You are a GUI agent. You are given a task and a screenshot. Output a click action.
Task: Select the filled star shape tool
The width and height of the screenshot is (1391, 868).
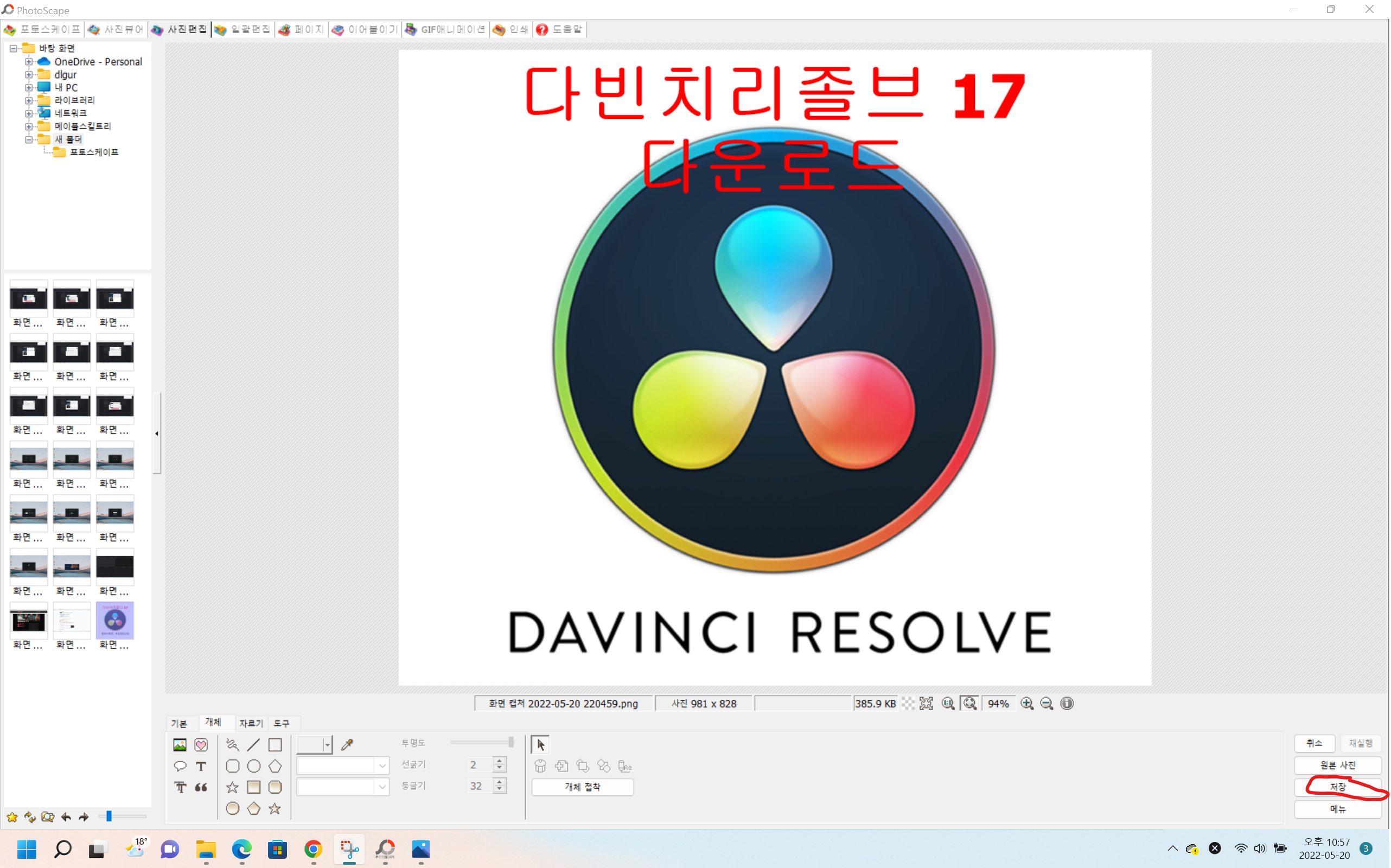pos(275,808)
